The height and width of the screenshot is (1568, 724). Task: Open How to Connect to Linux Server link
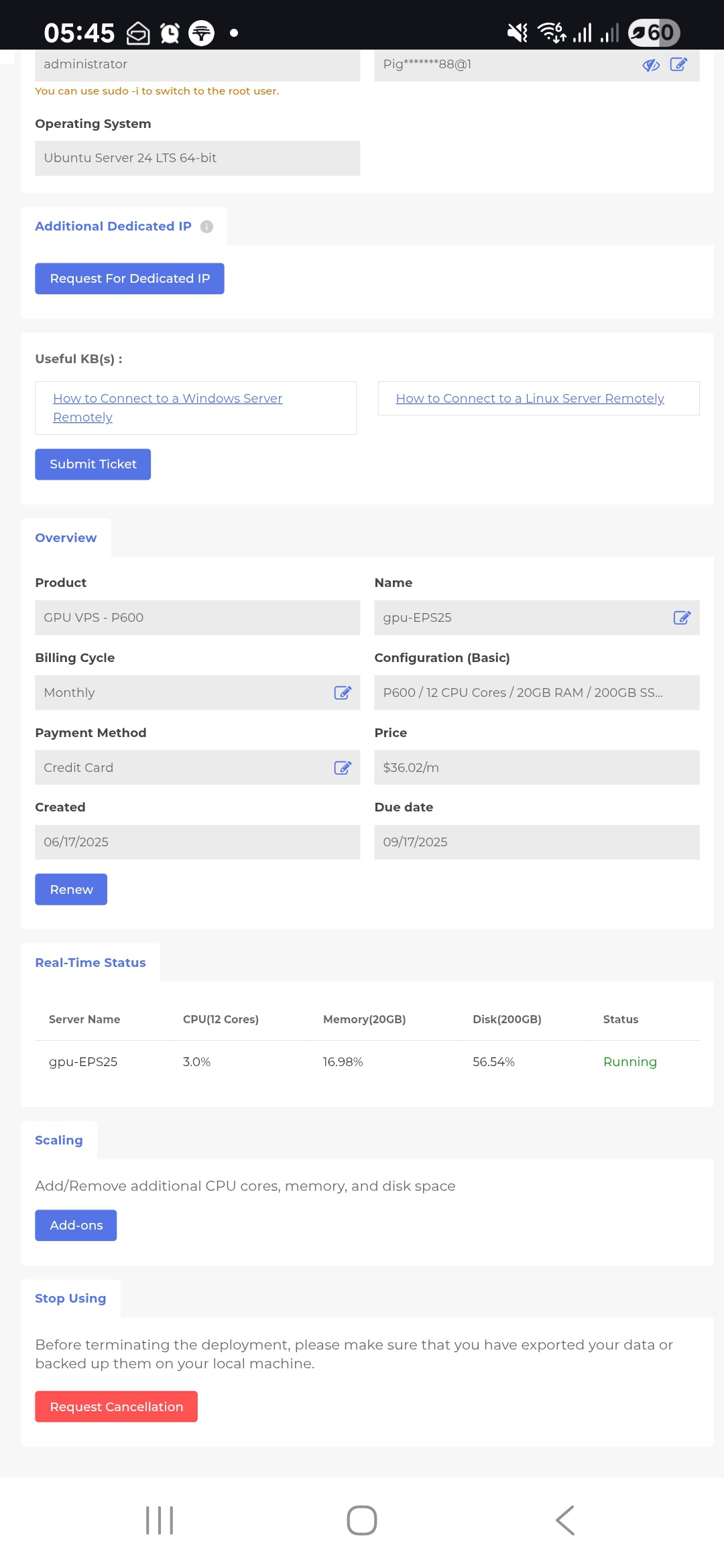click(x=530, y=399)
